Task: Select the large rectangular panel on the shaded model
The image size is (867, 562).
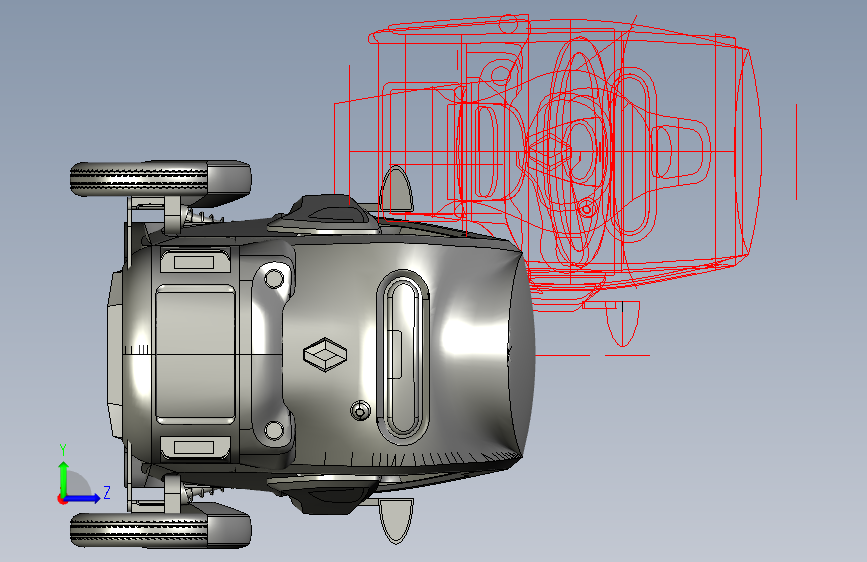Action: coord(195,355)
